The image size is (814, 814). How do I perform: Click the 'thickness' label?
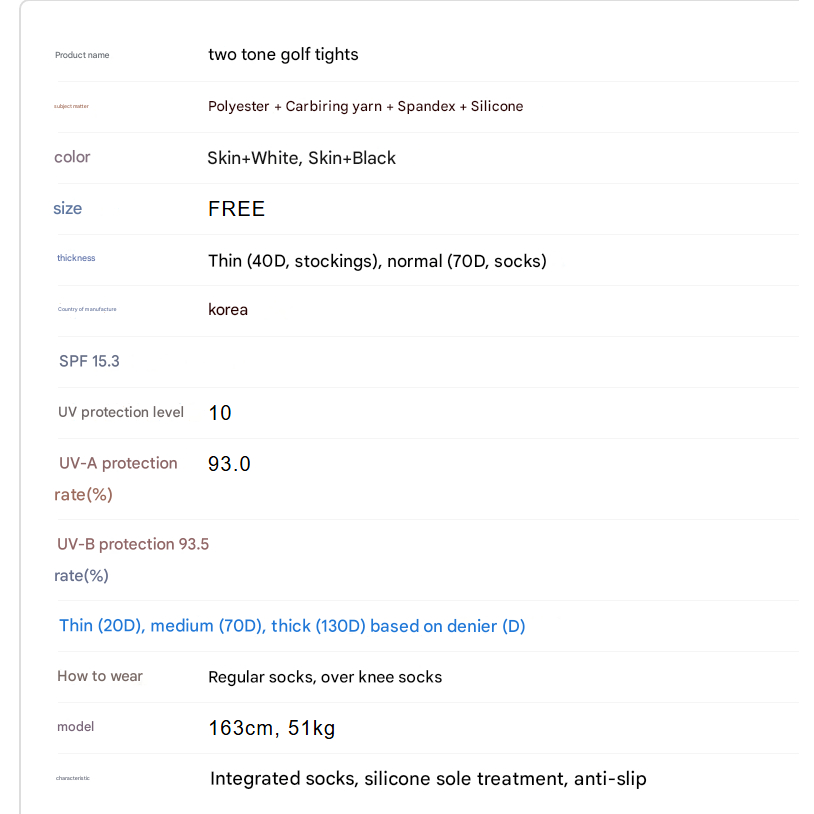pyautogui.click(x=76, y=258)
